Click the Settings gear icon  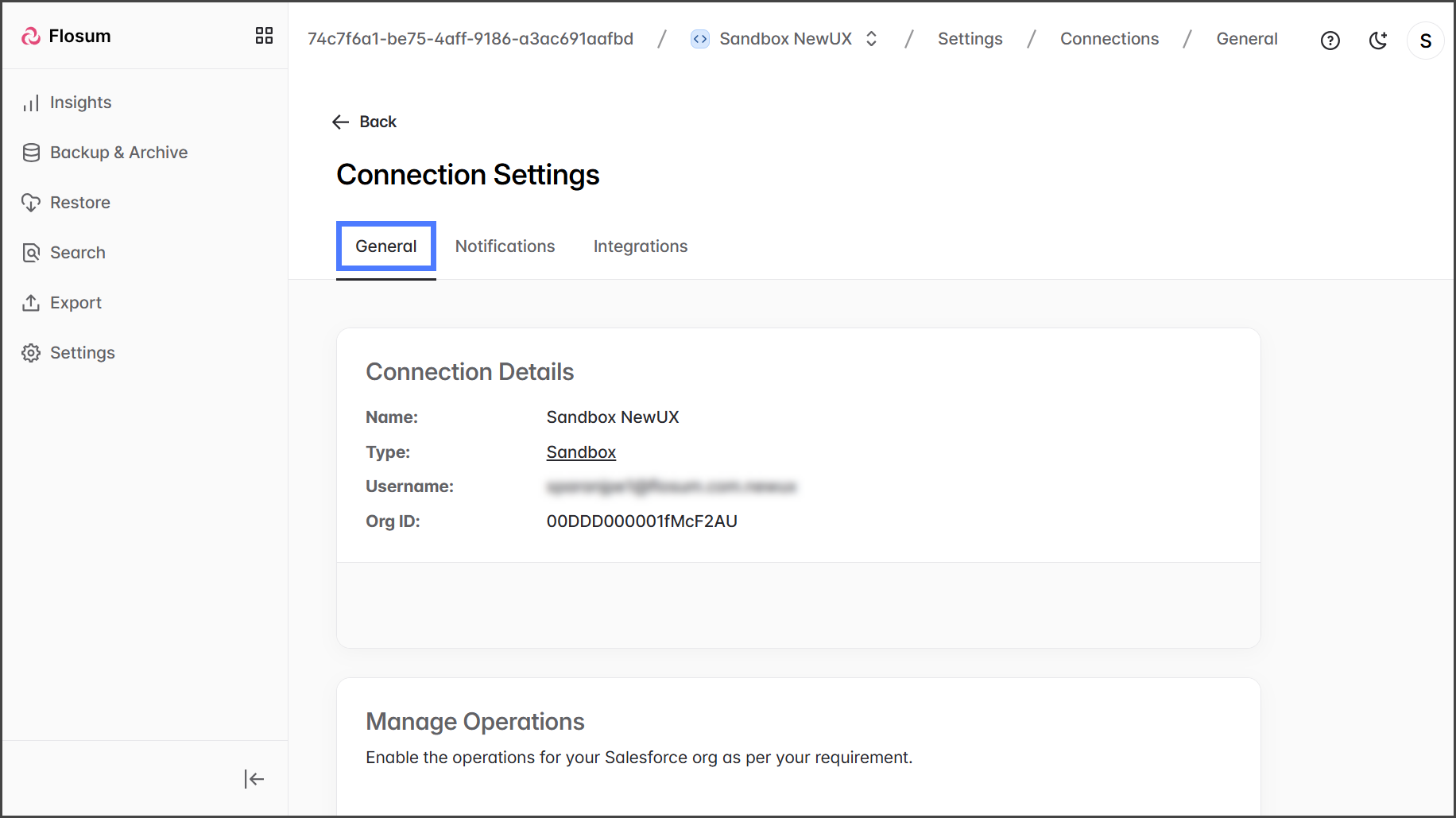click(31, 353)
